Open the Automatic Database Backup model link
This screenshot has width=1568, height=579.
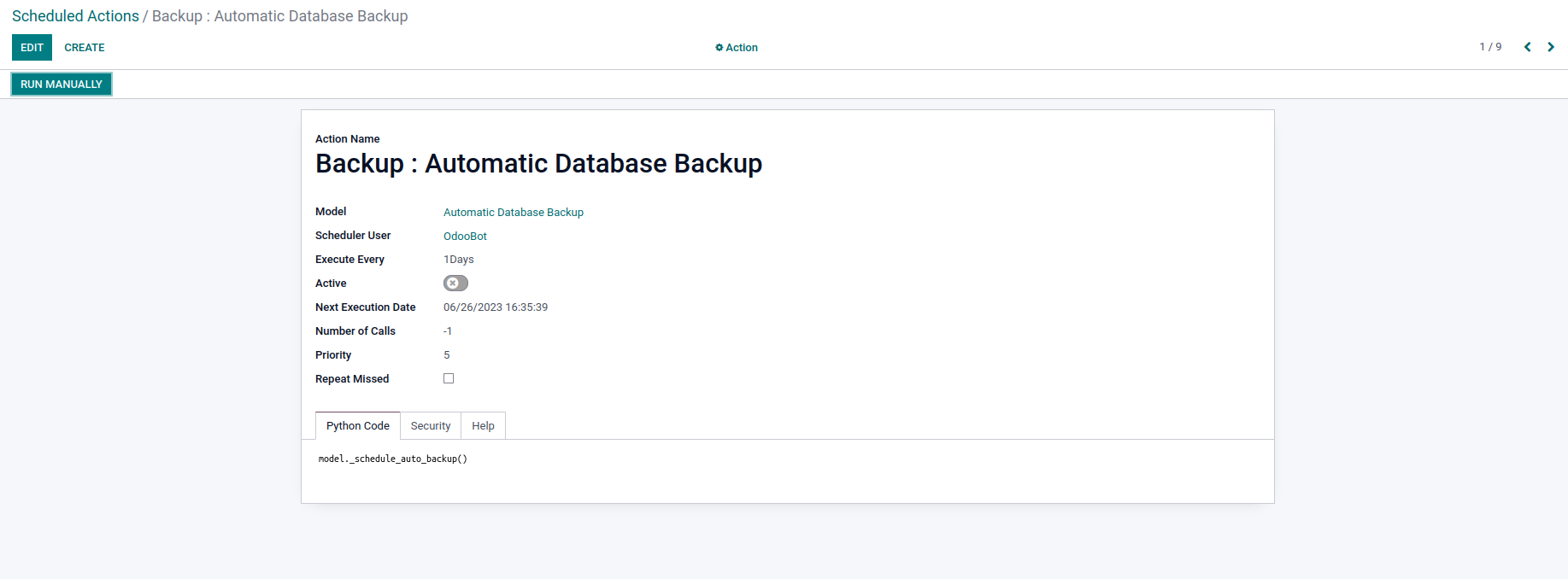tap(513, 213)
